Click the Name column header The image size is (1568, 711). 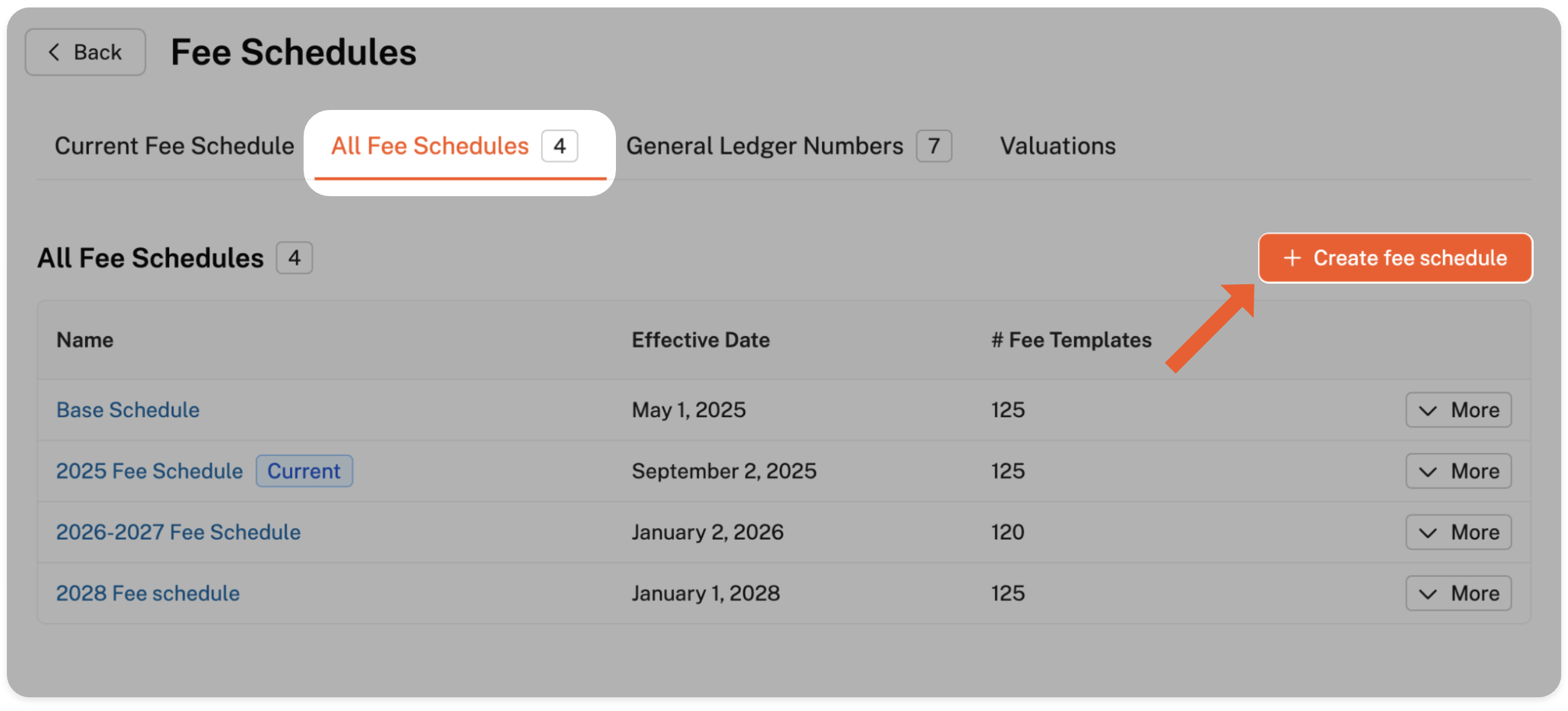[85, 340]
